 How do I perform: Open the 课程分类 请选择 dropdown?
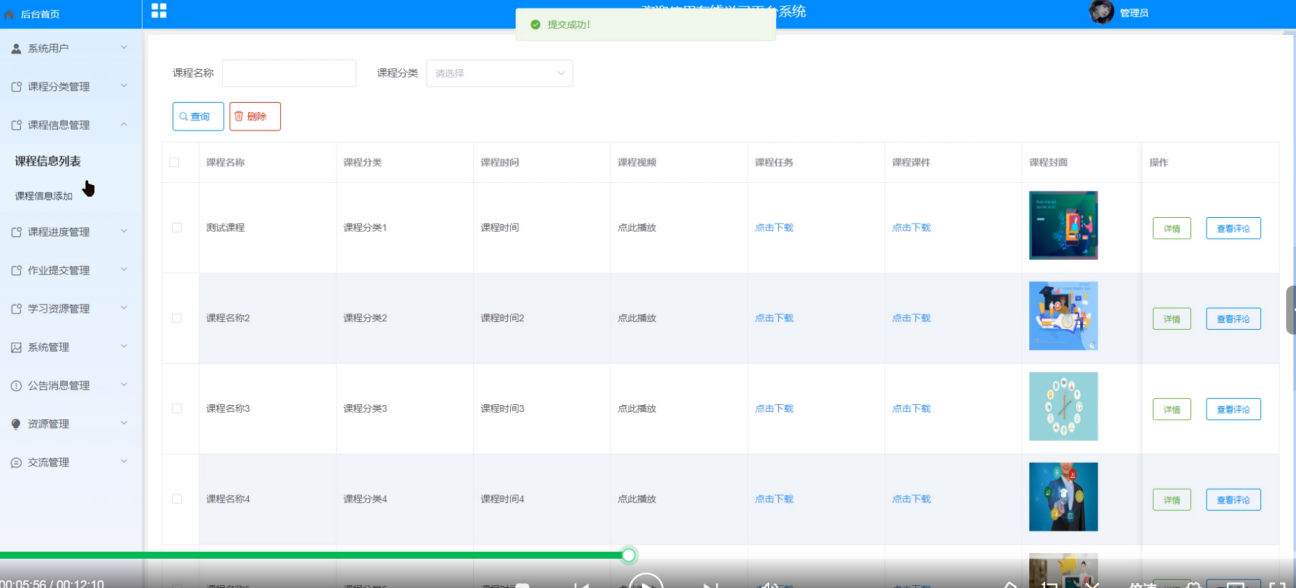click(x=500, y=73)
